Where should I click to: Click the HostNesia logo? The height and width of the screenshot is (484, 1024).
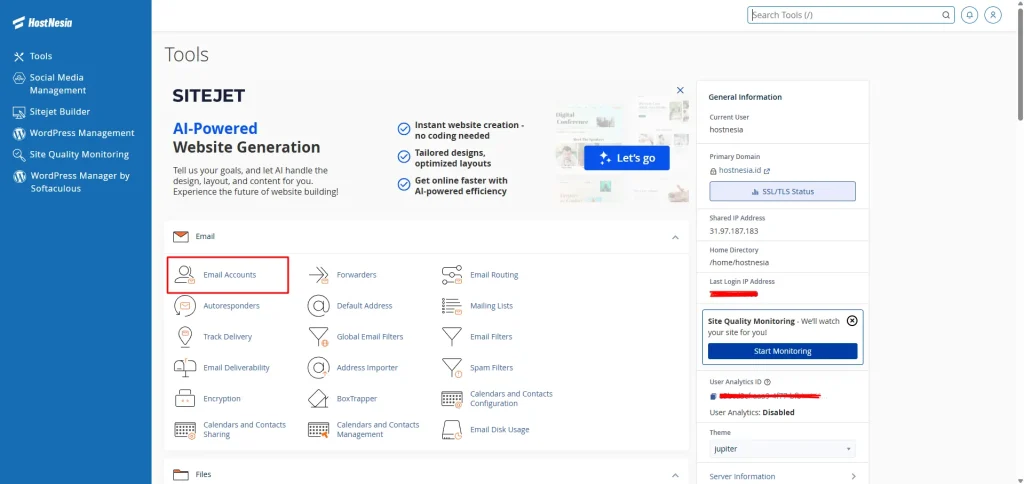42,22
